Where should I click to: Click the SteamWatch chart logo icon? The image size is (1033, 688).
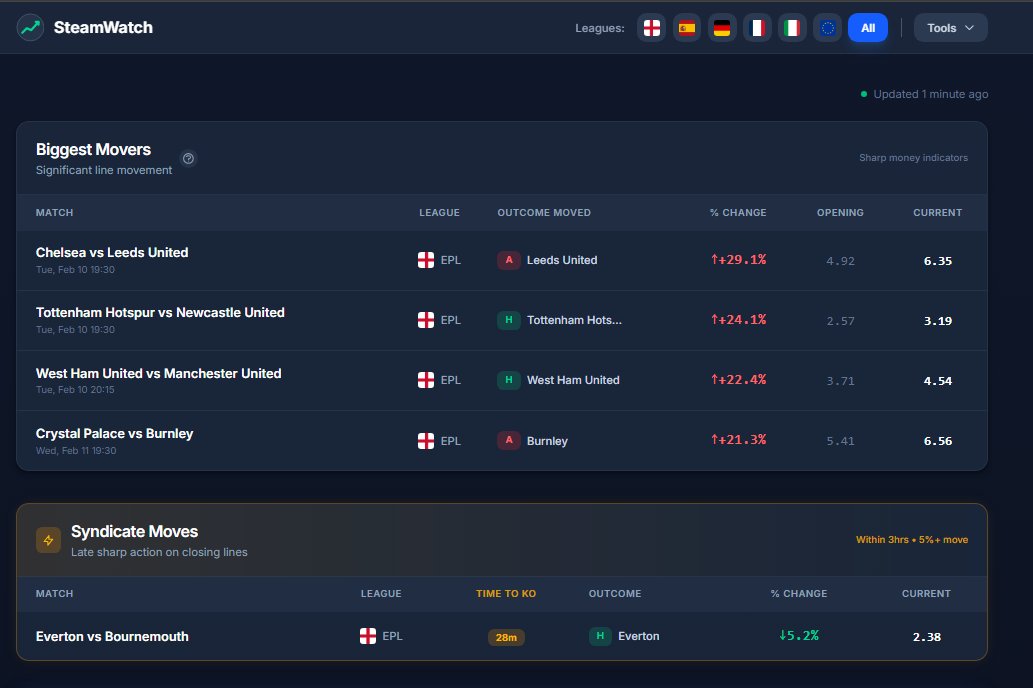tap(30, 28)
